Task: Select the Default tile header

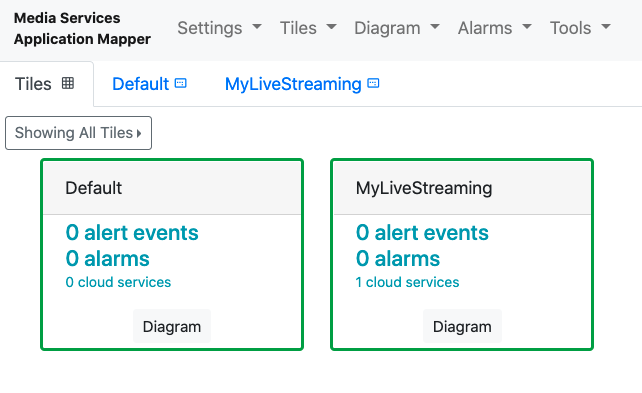Action: click(172, 188)
